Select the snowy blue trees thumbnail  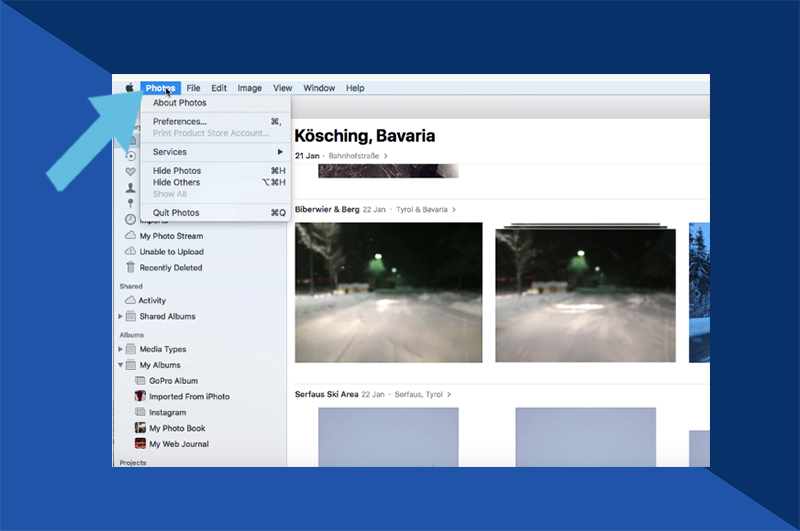coord(699,293)
